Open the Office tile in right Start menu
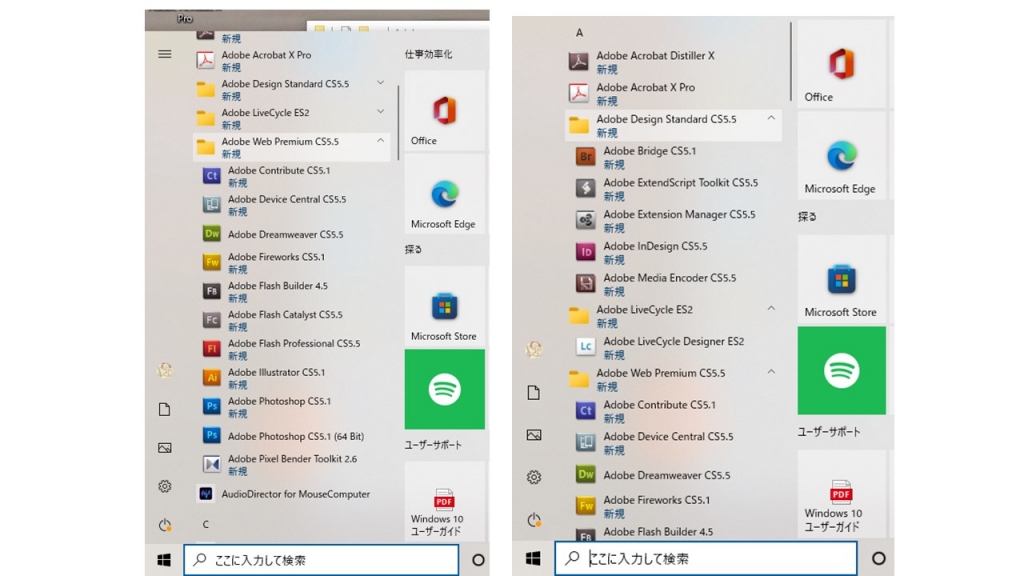 click(x=842, y=64)
